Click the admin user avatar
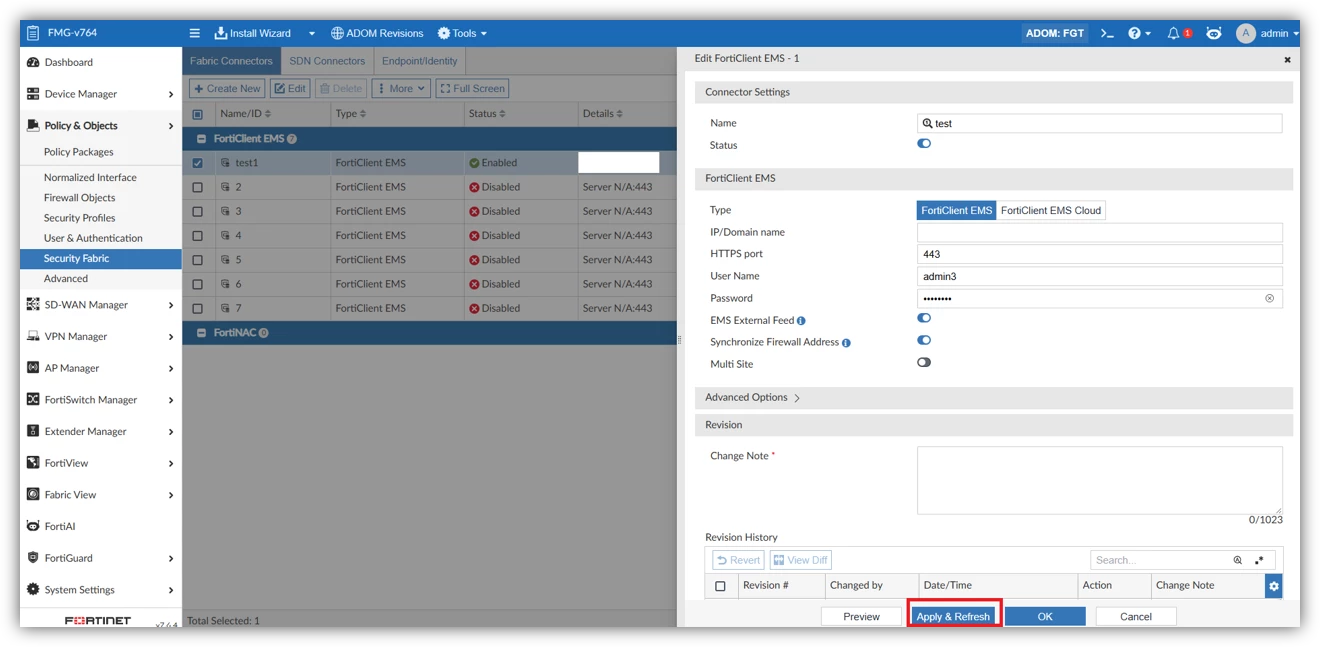The width and height of the screenshot is (1320, 647). pyautogui.click(x=1245, y=33)
